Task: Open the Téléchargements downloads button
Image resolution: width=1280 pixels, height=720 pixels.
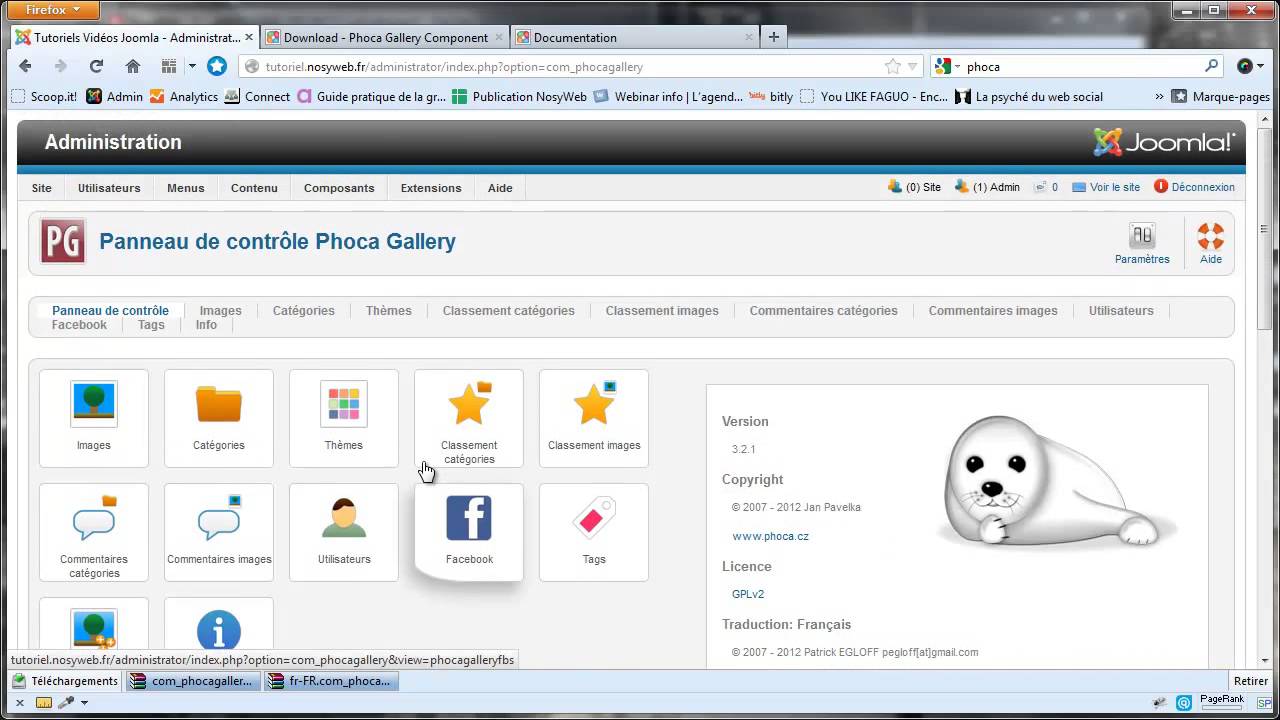Action: pos(65,681)
